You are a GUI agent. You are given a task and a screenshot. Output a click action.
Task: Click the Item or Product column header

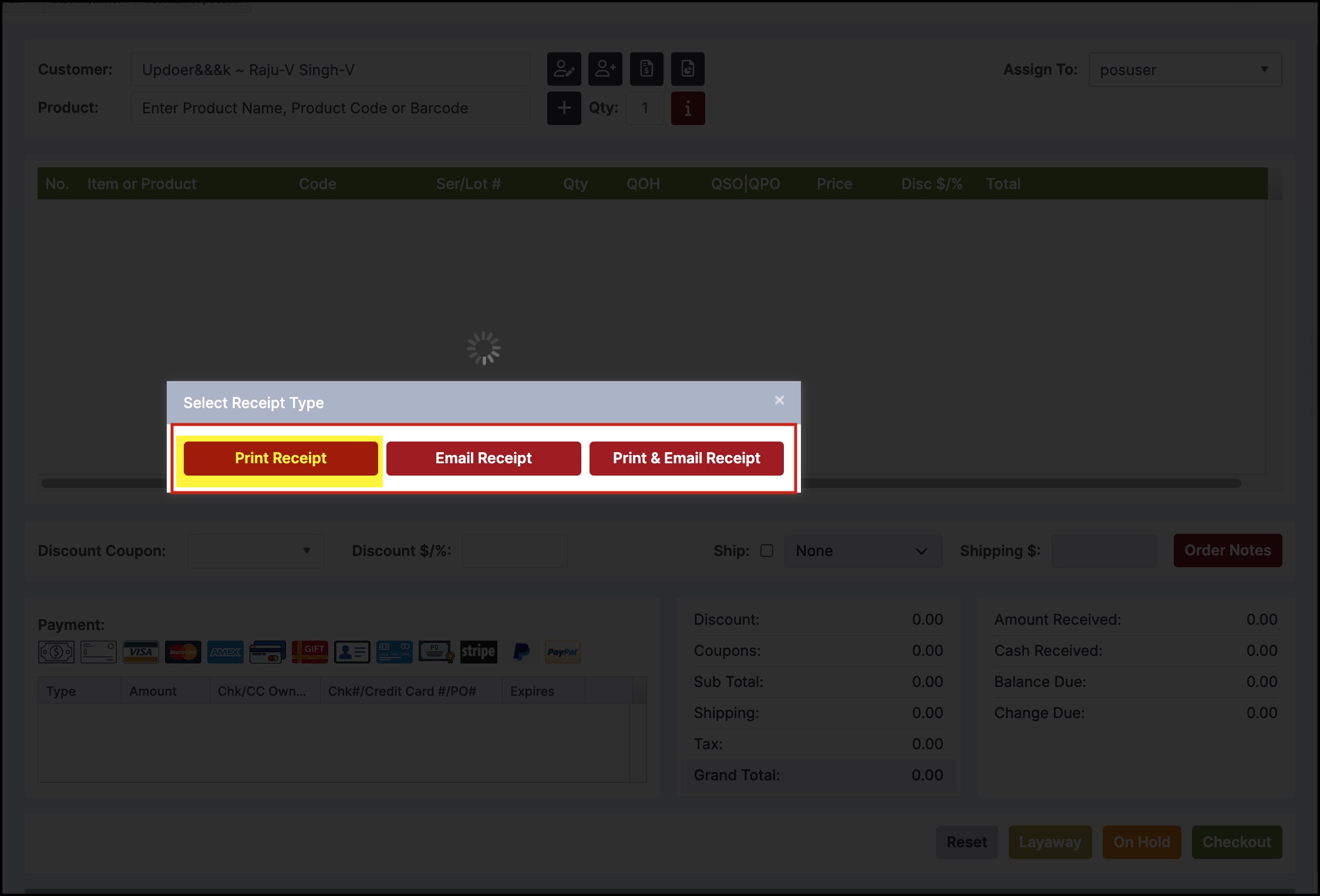142,184
